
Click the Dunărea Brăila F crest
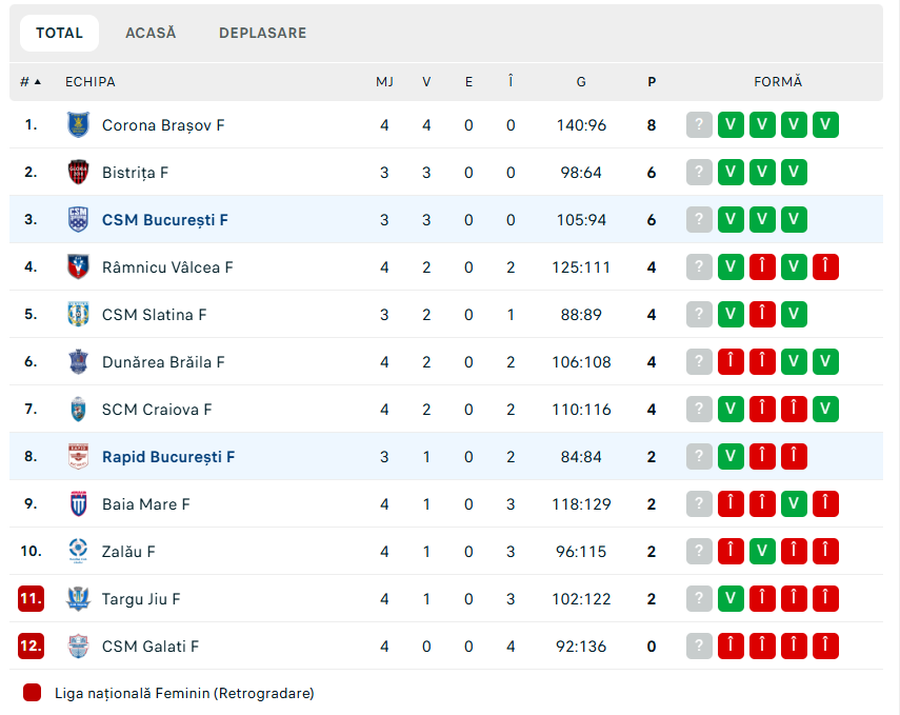pos(78,362)
